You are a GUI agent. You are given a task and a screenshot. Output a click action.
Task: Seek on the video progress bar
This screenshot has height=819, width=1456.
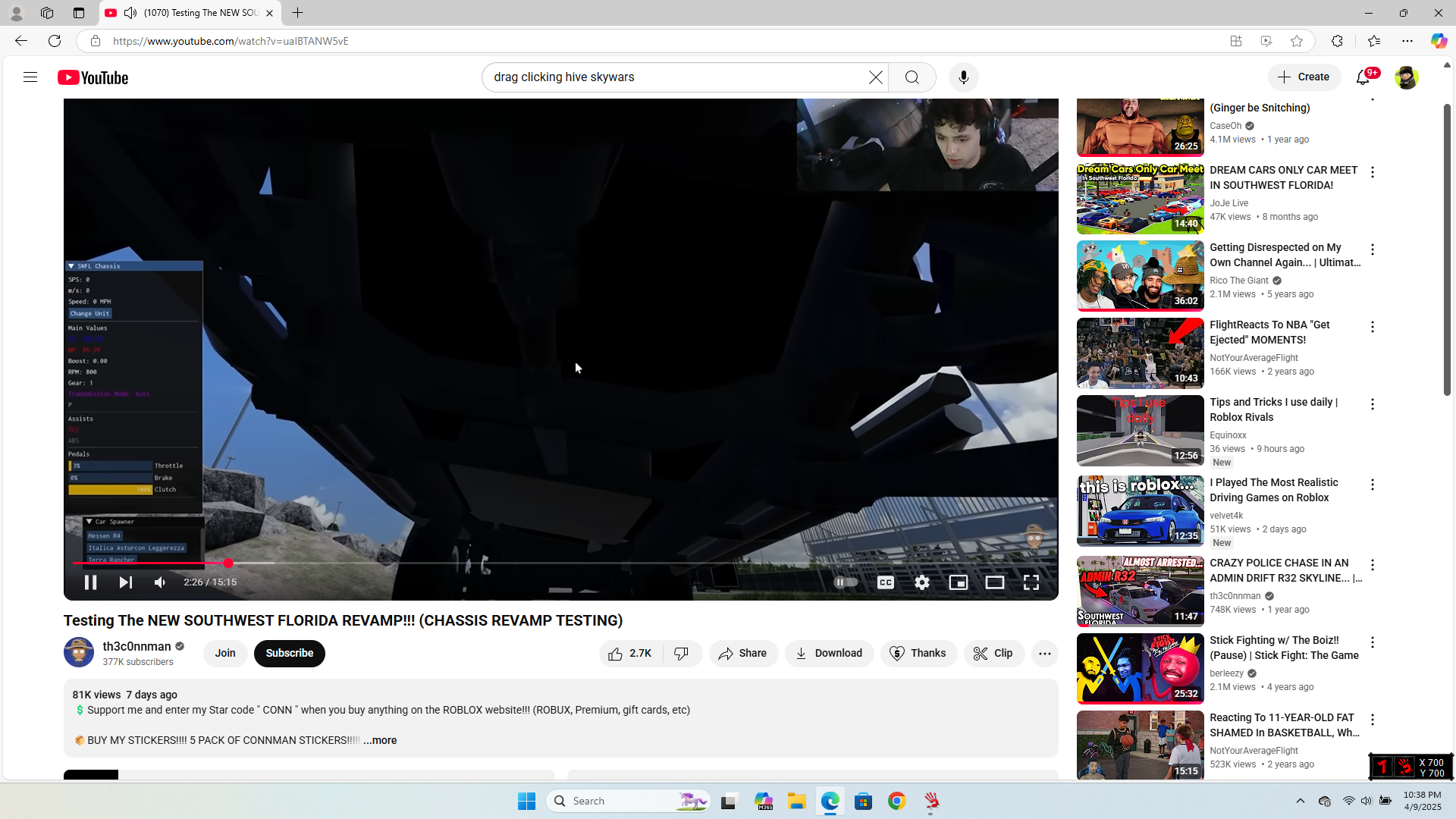(x=561, y=563)
